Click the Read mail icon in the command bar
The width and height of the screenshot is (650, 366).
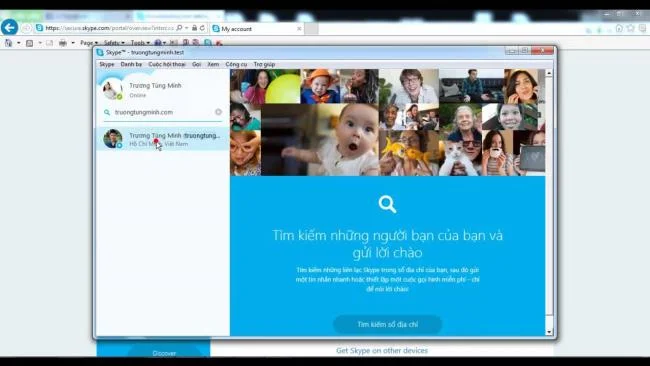49,43
